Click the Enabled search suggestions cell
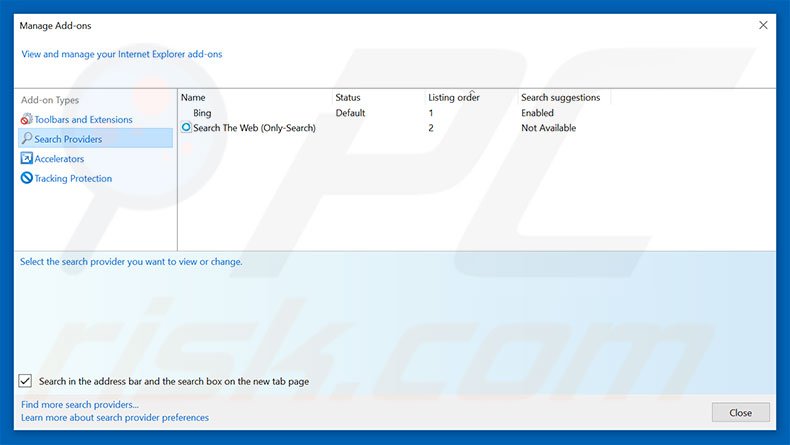This screenshot has width=790, height=445. click(537, 113)
